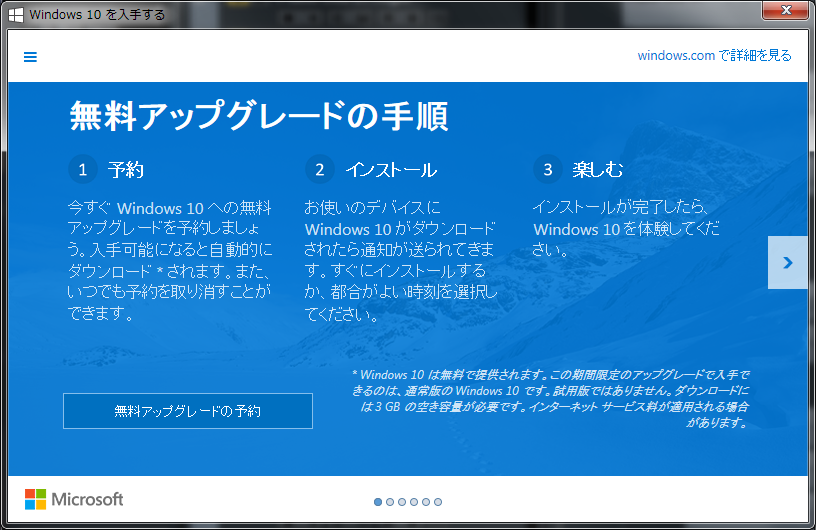816x530 pixels.
Task: Click the 'インストール' step heading
Action: (x=391, y=170)
